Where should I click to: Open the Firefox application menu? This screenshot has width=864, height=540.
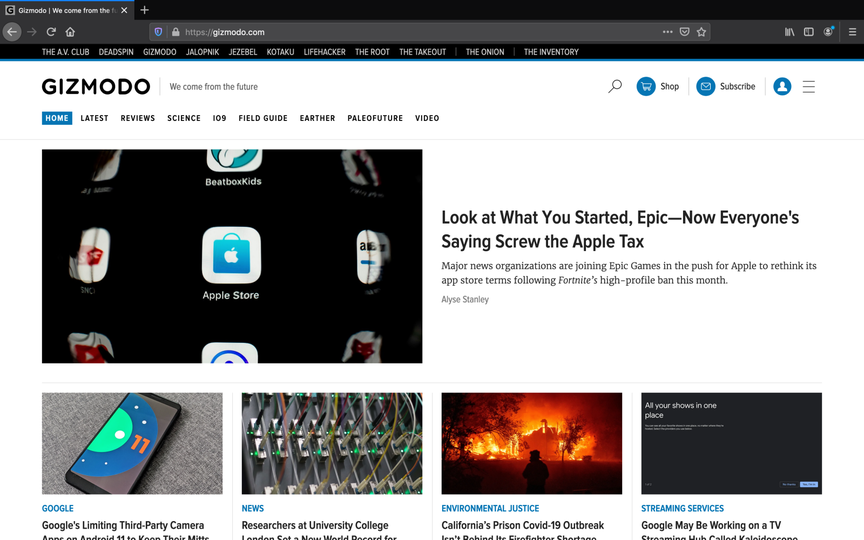click(x=852, y=32)
